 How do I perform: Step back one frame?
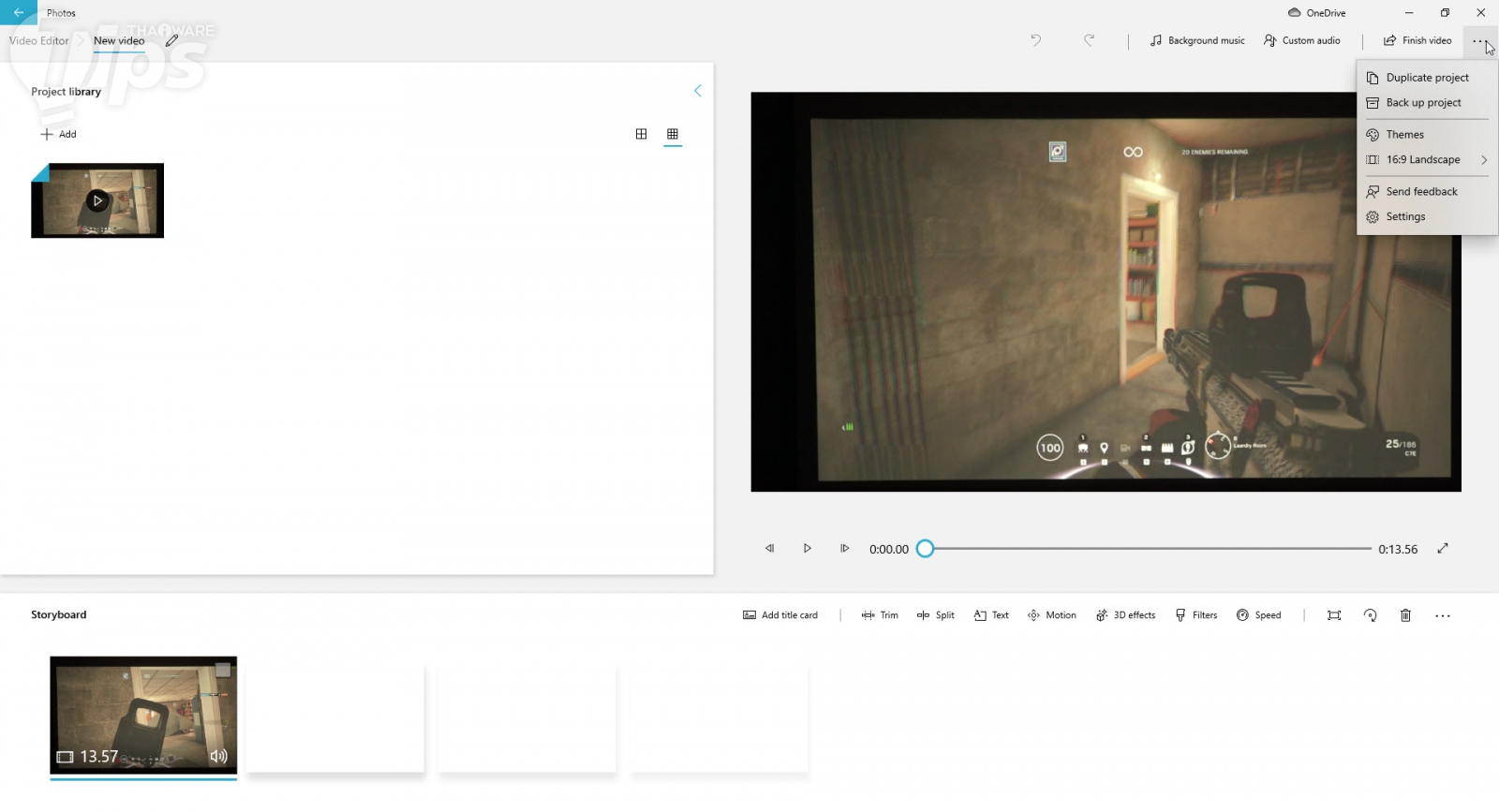tap(769, 549)
